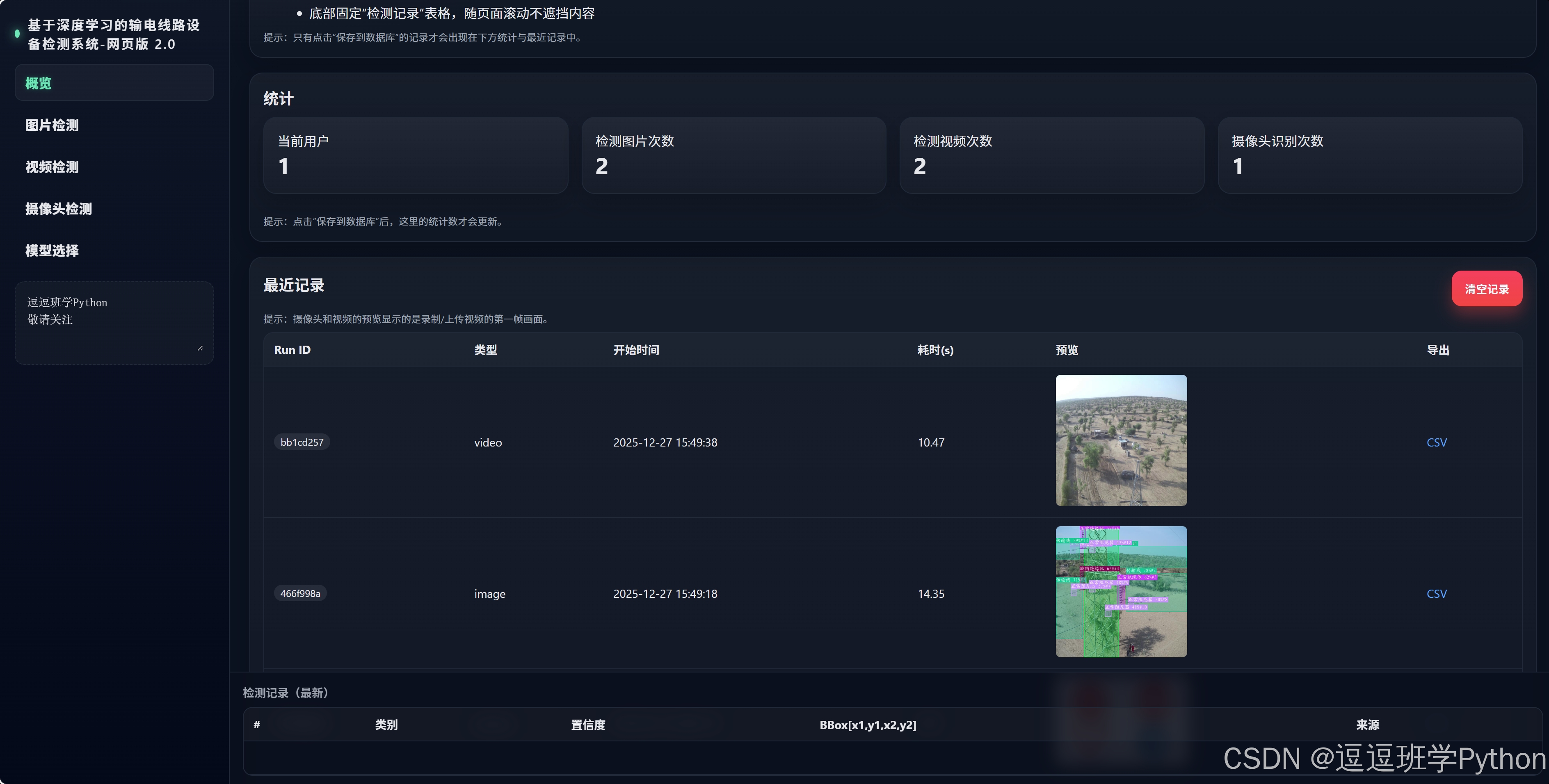1549x784 pixels.
Task: Select the 检测图片次数 statistics card
Action: (733, 155)
